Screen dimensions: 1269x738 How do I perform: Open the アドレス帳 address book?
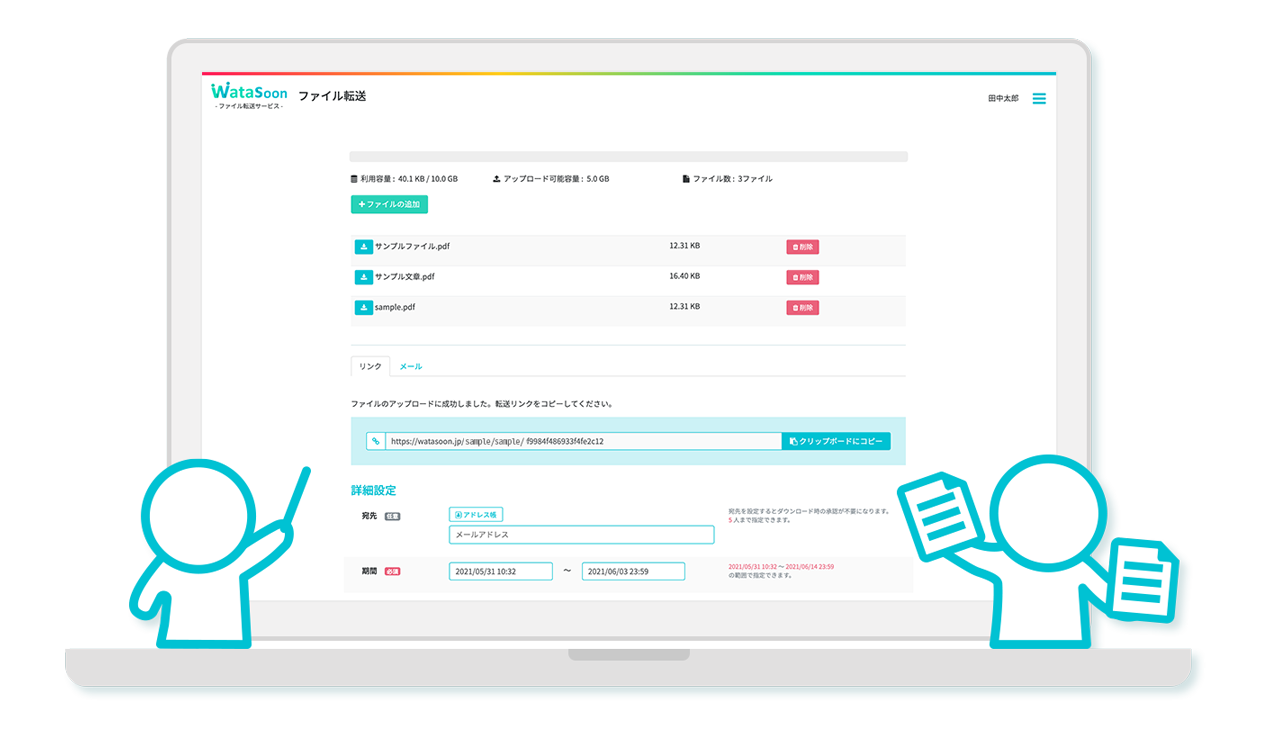tap(476, 515)
